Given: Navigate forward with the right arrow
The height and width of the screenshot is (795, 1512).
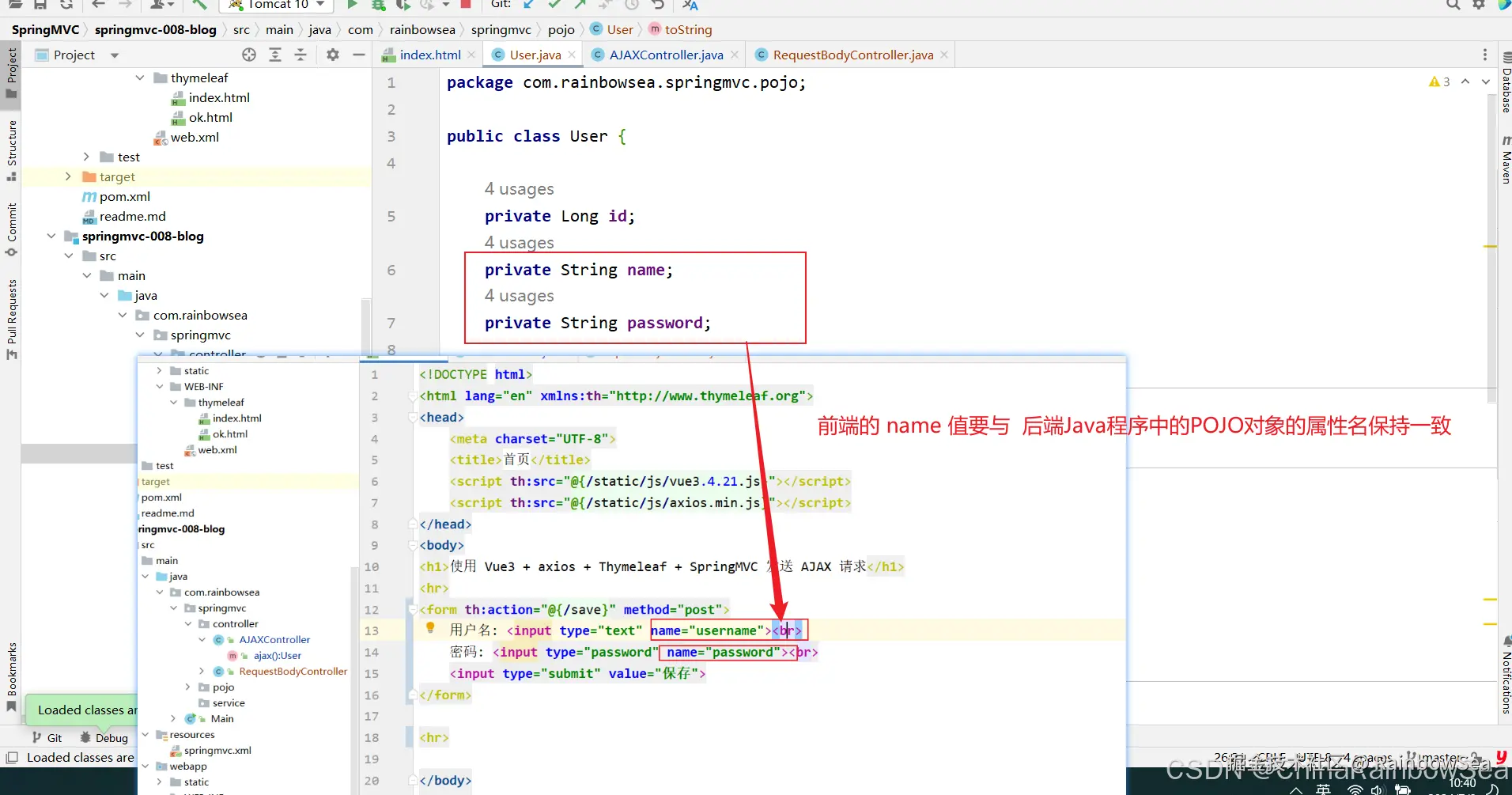Looking at the screenshot, I should pyautogui.click(x=125, y=5).
